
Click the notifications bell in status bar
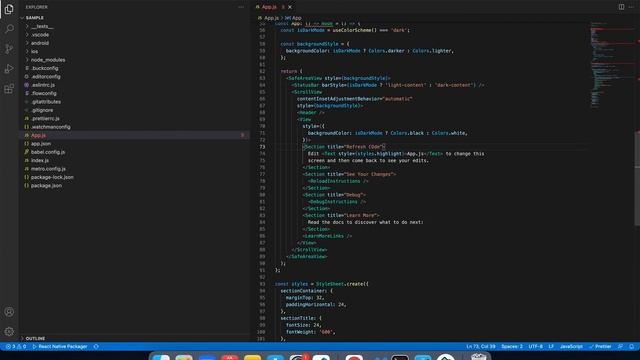pos(631,347)
